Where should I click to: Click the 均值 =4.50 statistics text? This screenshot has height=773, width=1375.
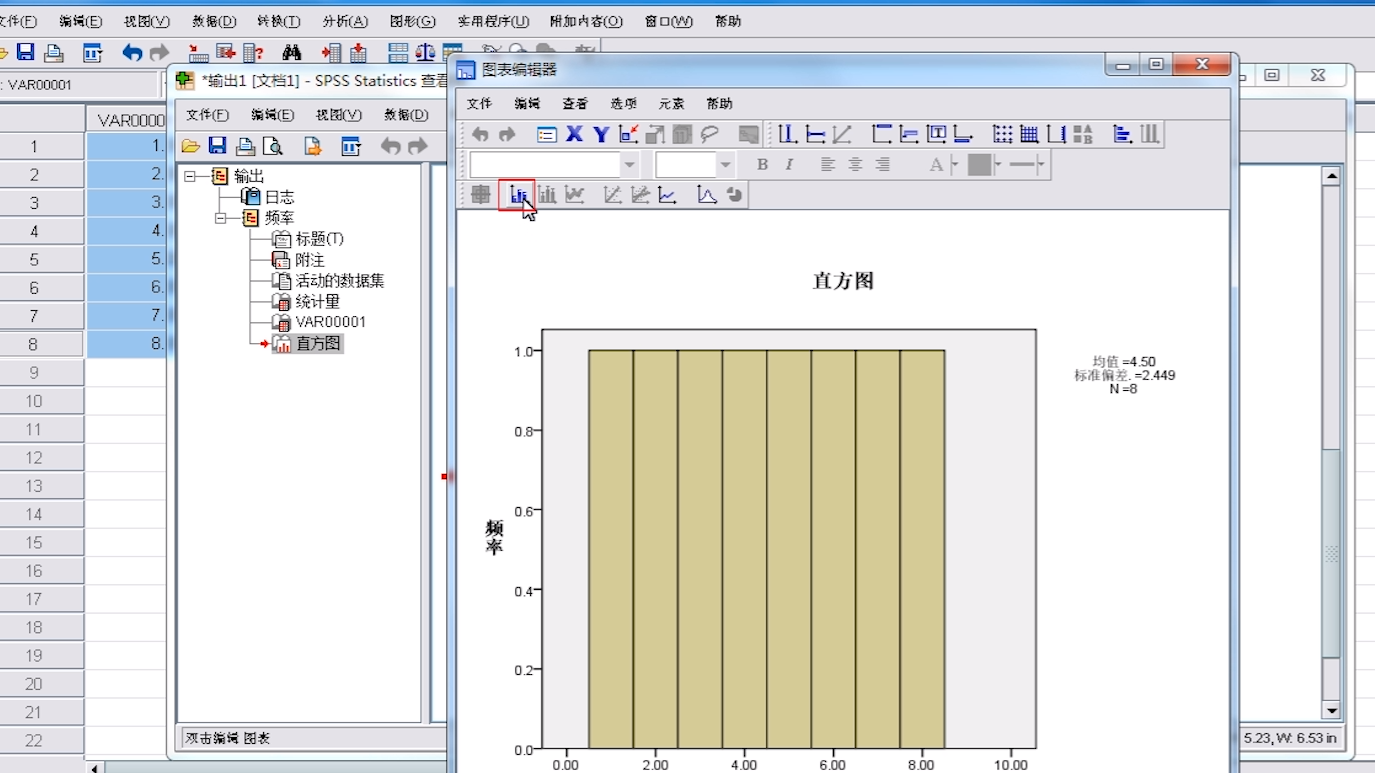click(x=1124, y=362)
